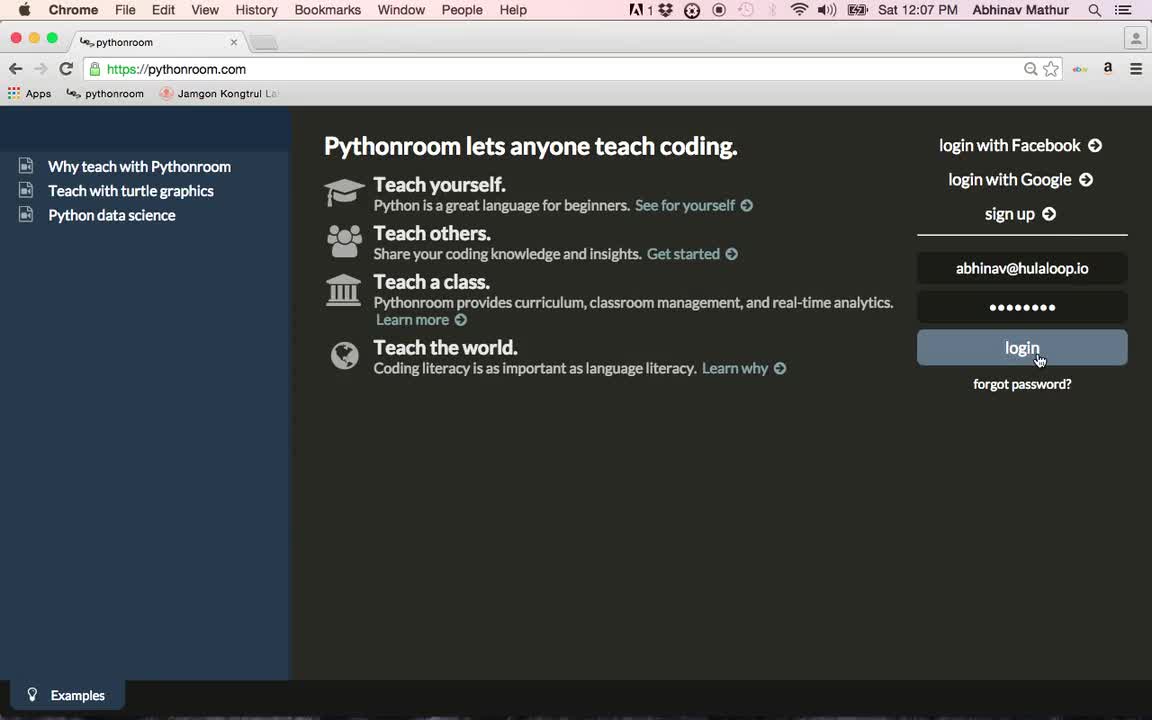Click the address bar URL pythonroom.com
1152x720 pixels.
click(176, 69)
